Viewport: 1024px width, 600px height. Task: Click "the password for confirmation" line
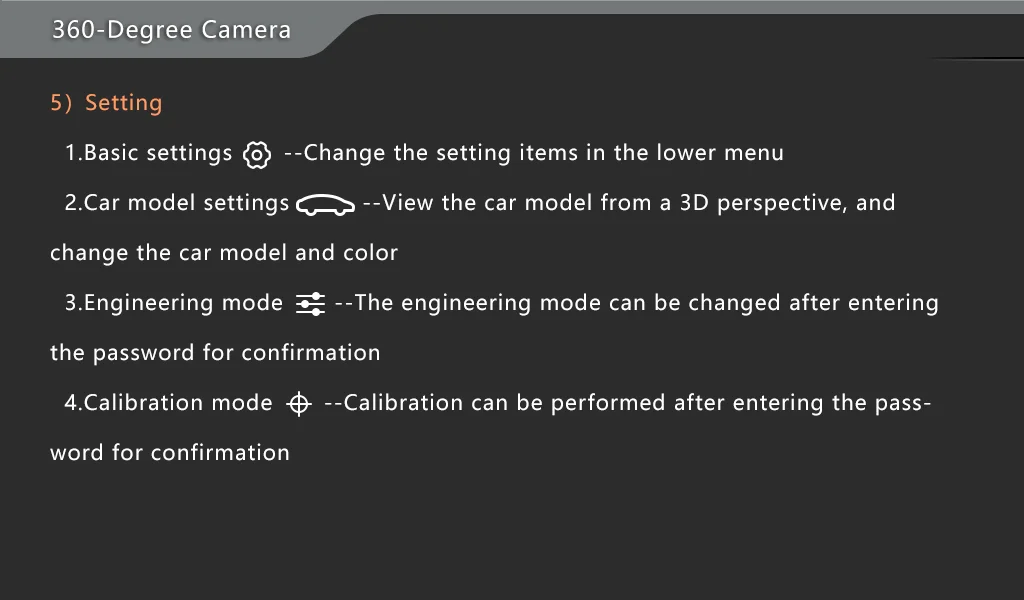(215, 353)
